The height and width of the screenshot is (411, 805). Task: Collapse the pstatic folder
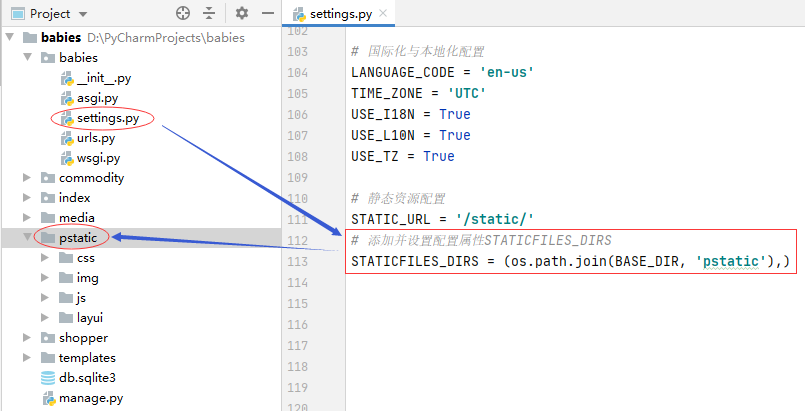pyautogui.click(x=27, y=238)
